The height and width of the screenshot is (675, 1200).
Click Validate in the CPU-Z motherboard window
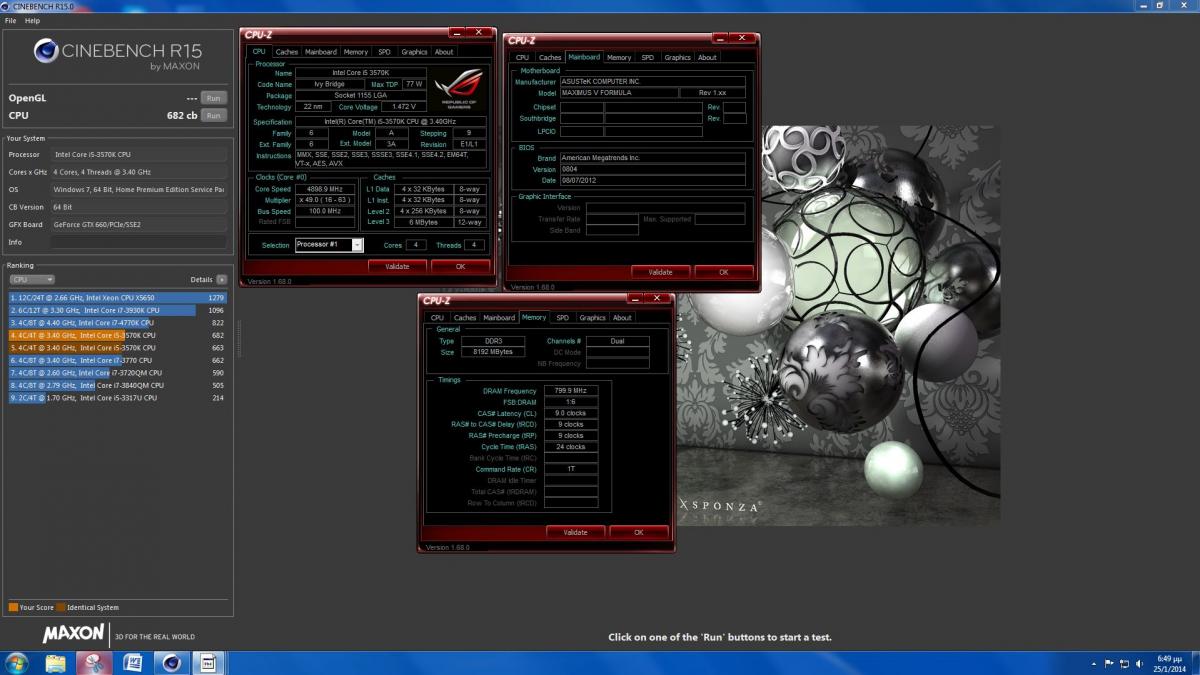[x=660, y=272]
